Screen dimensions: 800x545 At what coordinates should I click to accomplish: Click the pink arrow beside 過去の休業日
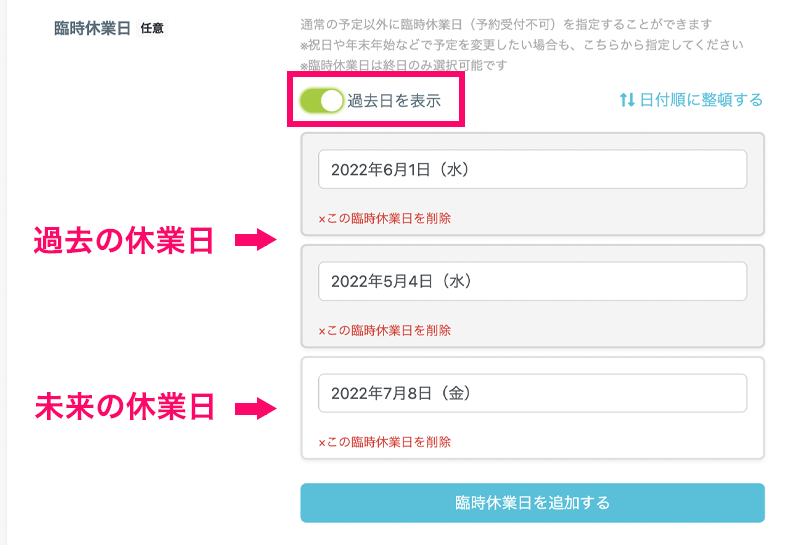(x=255, y=240)
